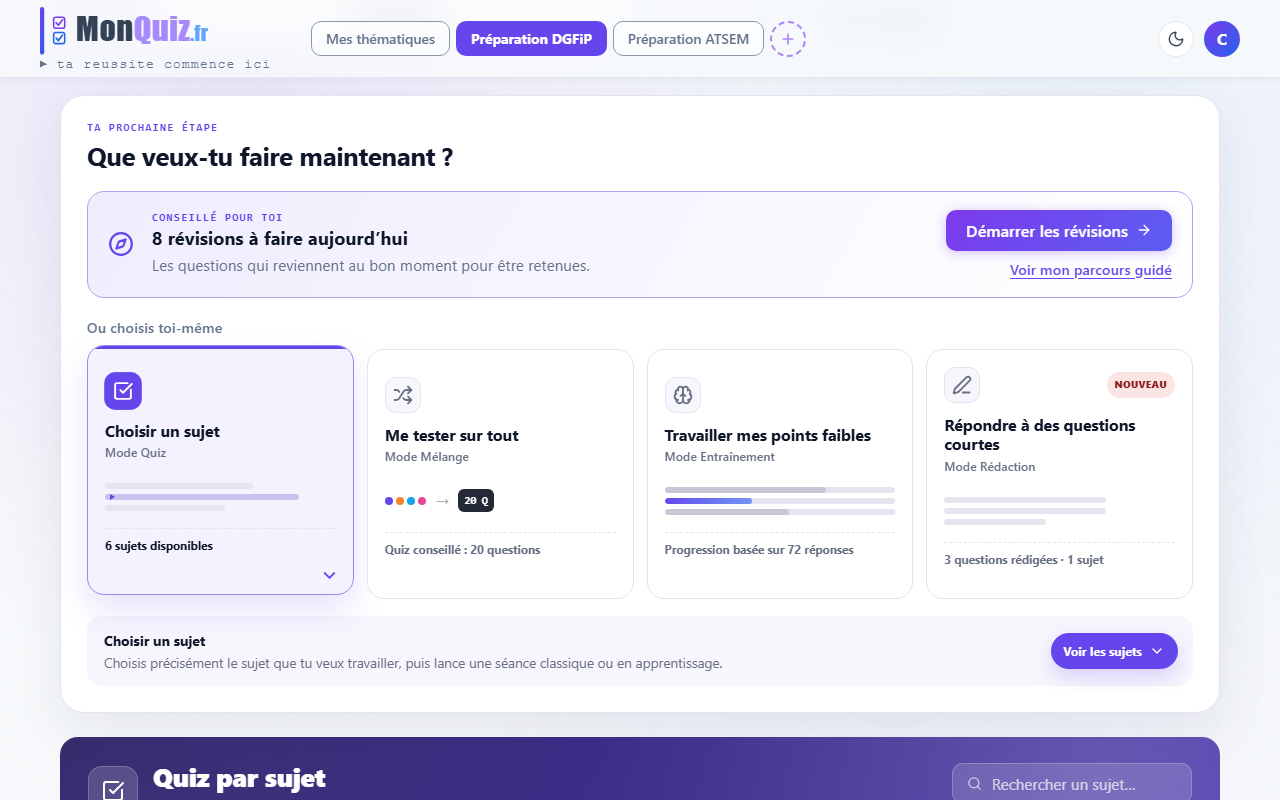The image size is (1280, 800).
Task: Expand the Voir les sujets dropdown button
Action: tap(1114, 651)
